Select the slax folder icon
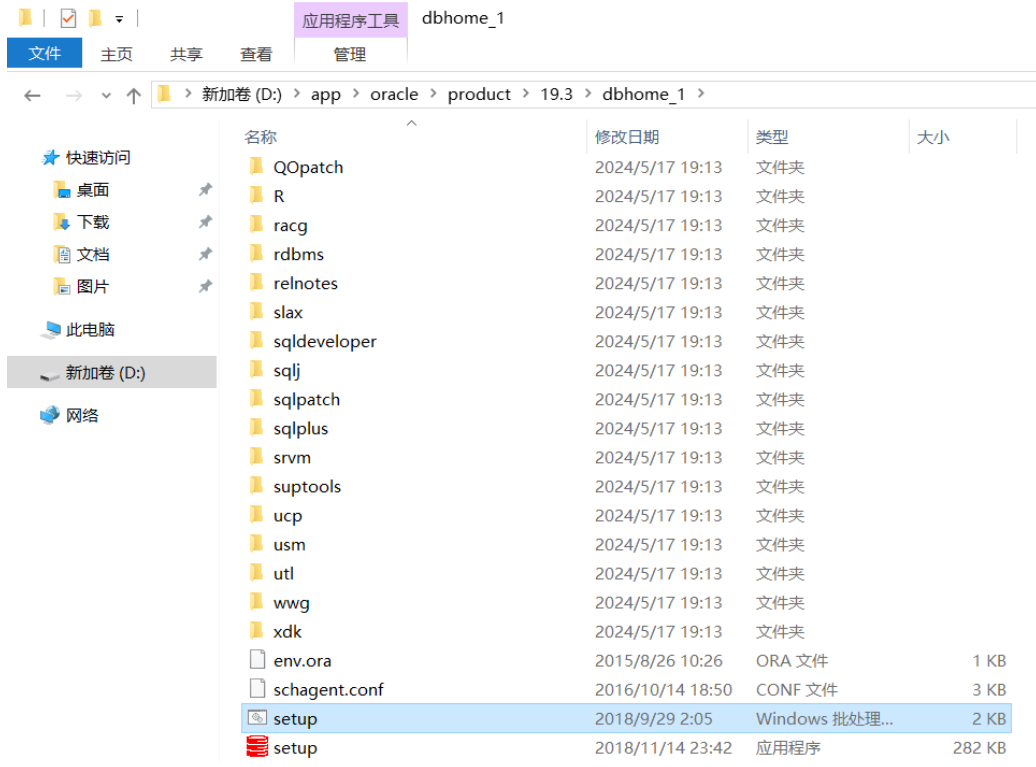The image size is (1036, 767). click(x=257, y=311)
